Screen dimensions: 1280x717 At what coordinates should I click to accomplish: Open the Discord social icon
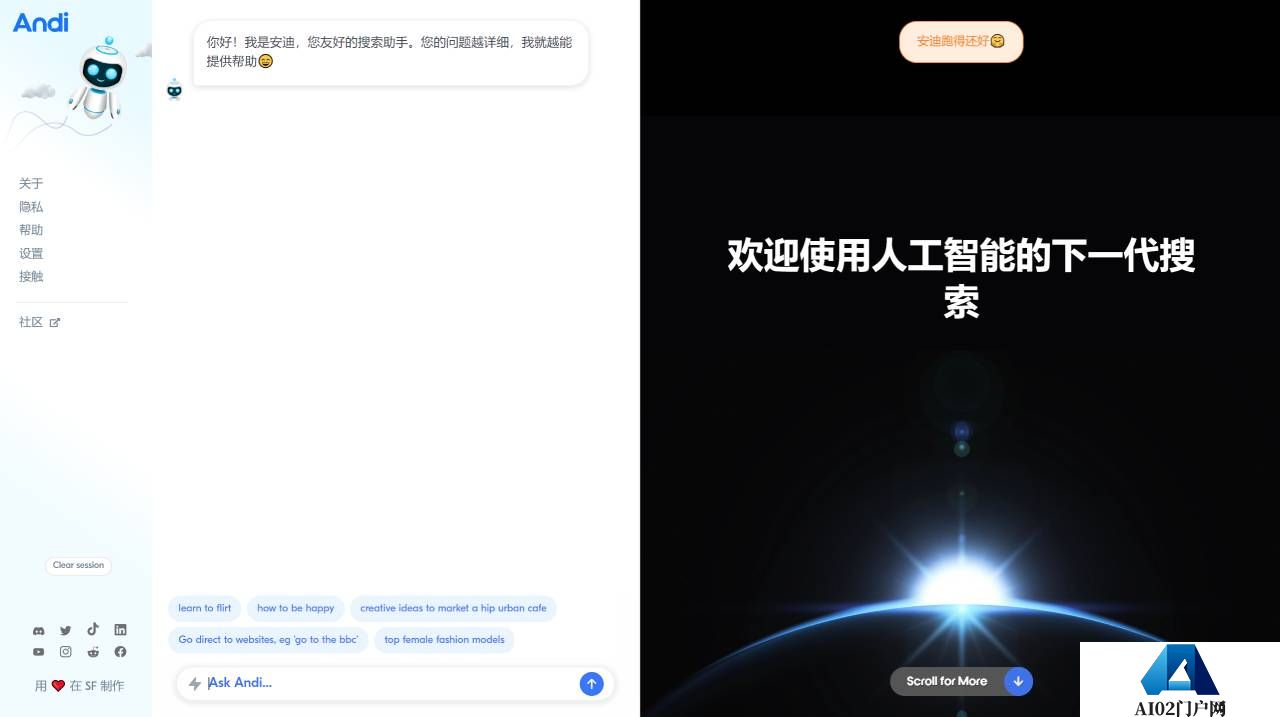pos(39,631)
